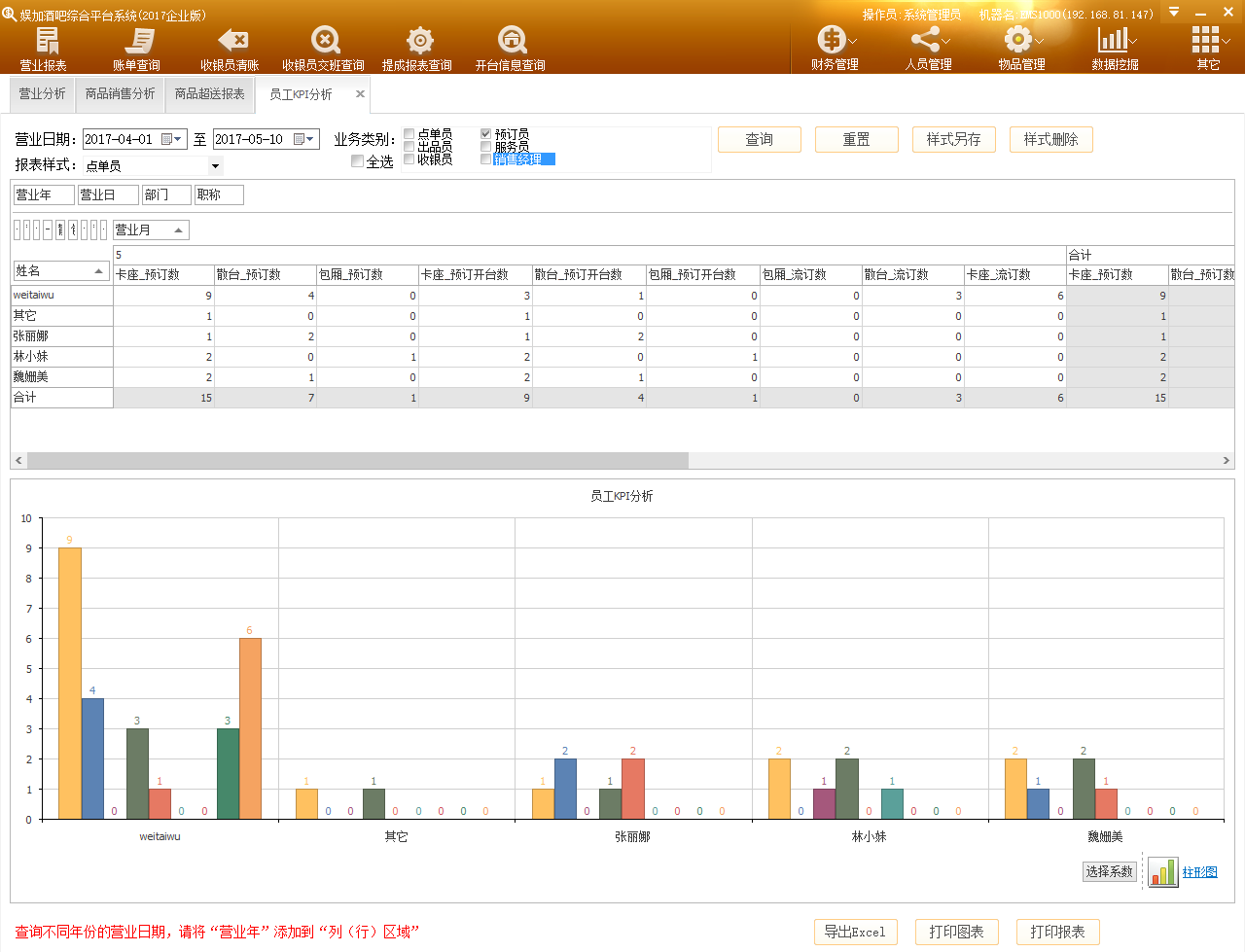Click the bar chart type icon
This screenshot has height=952, width=1245.
1162,872
